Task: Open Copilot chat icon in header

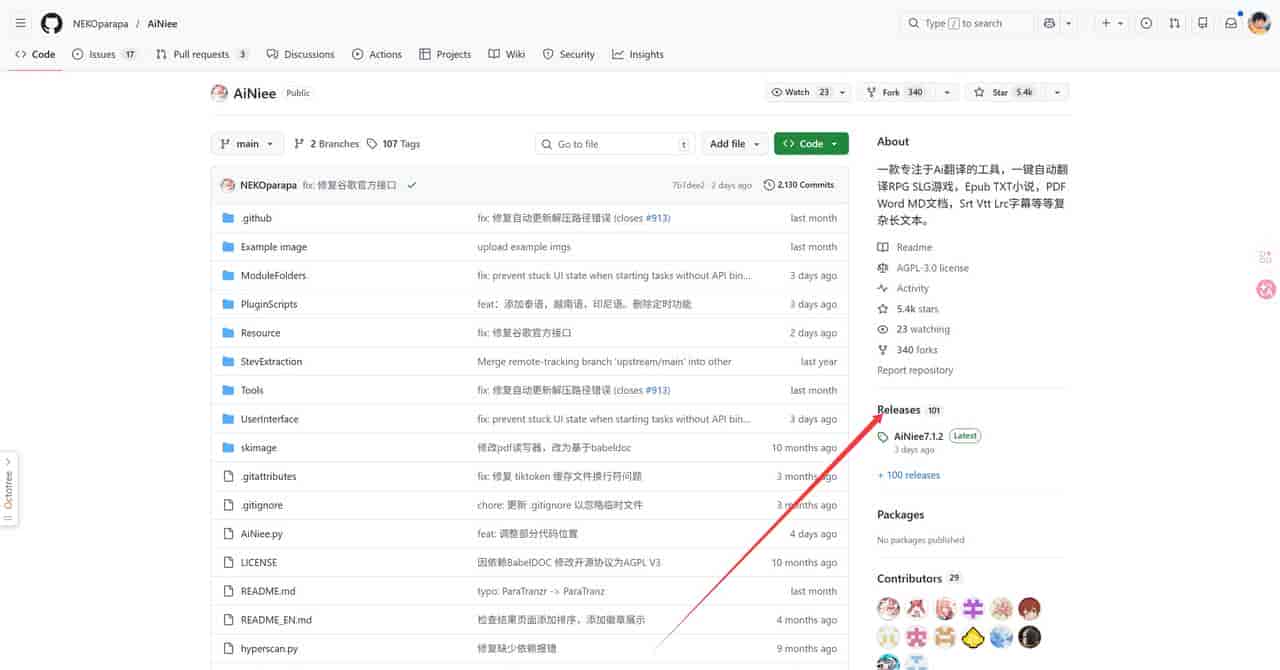Action: [1049, 23]
